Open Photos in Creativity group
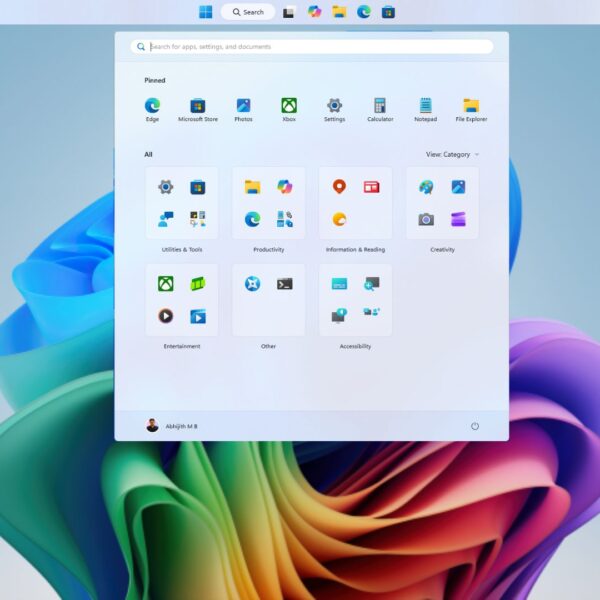 tap(458, 187)
